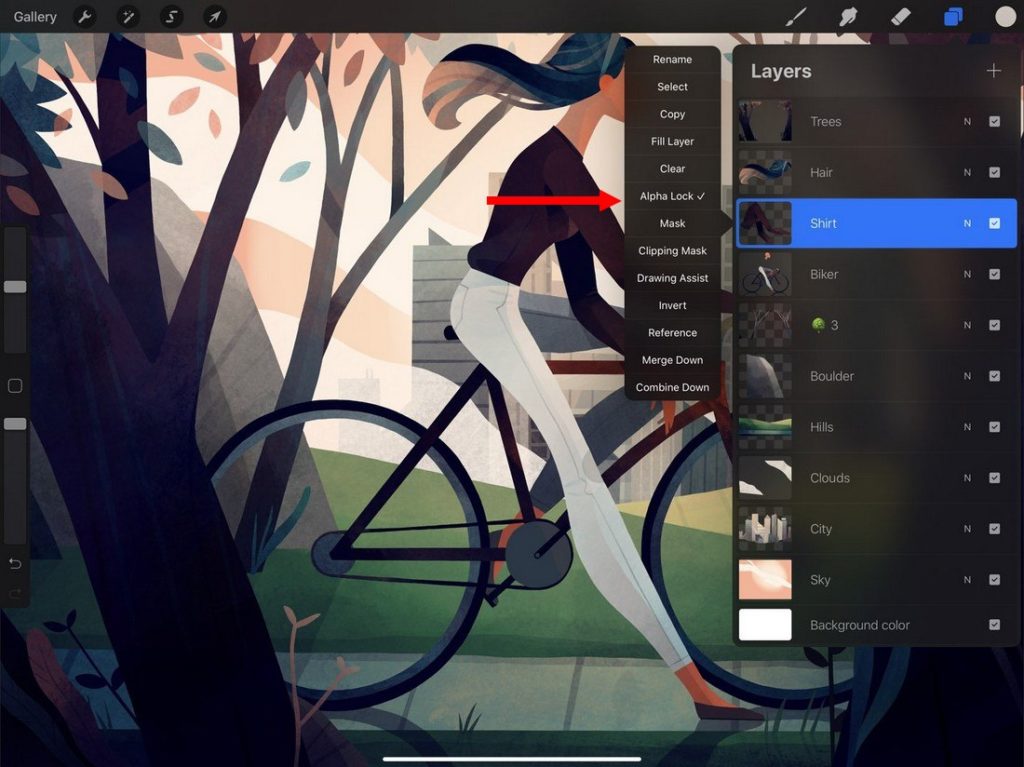
Task: Open the color picker circle
Action: pos(1004,16)
